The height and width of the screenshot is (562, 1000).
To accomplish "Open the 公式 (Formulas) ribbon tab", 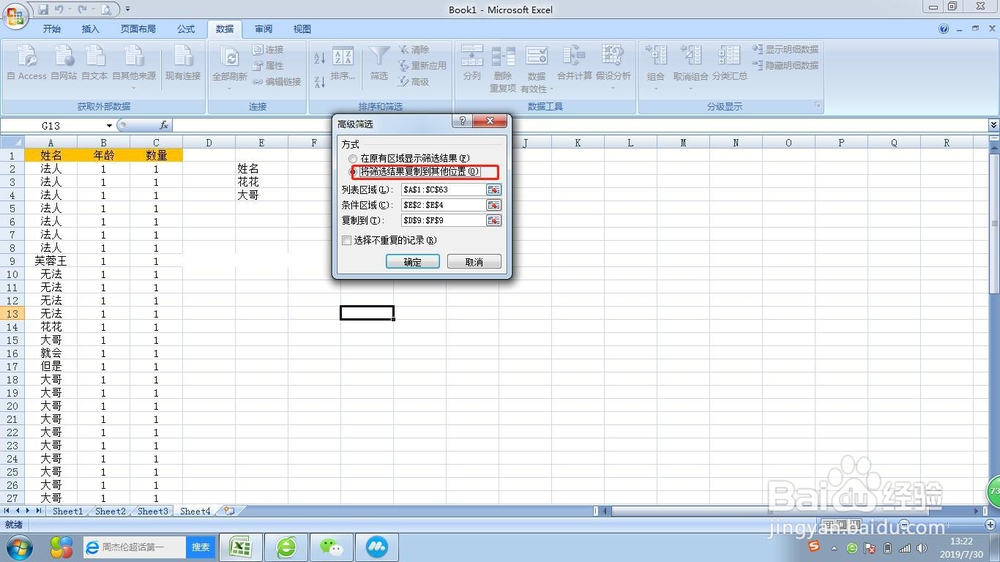I will click(x=186, y=29).
